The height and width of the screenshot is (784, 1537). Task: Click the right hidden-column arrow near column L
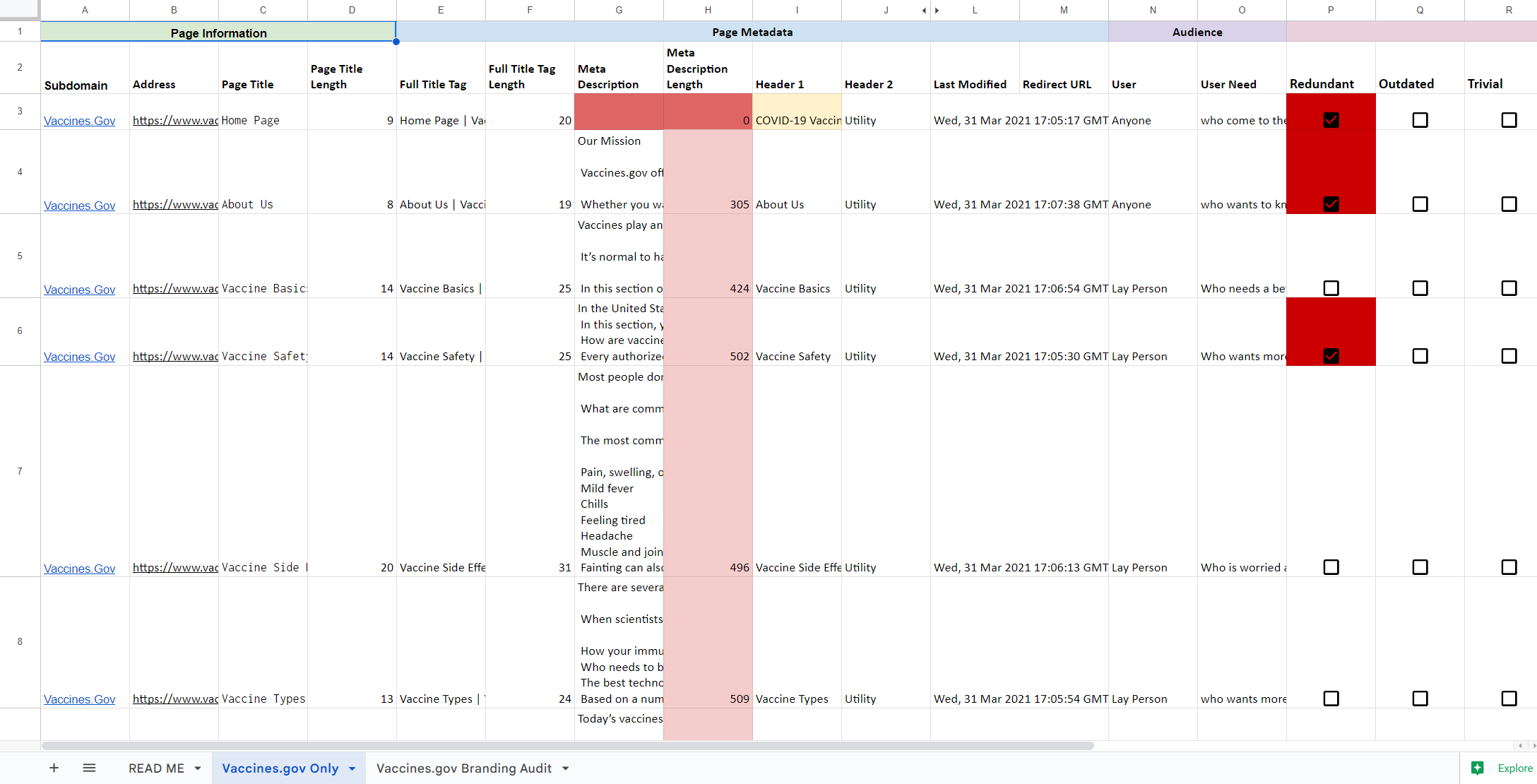(x=937, y=11)
